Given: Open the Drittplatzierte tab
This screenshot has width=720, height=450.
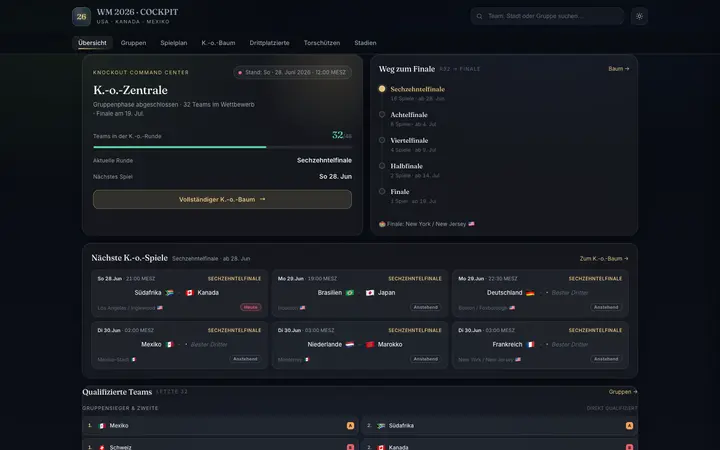Looking at the screenshot, I should 269,43.
